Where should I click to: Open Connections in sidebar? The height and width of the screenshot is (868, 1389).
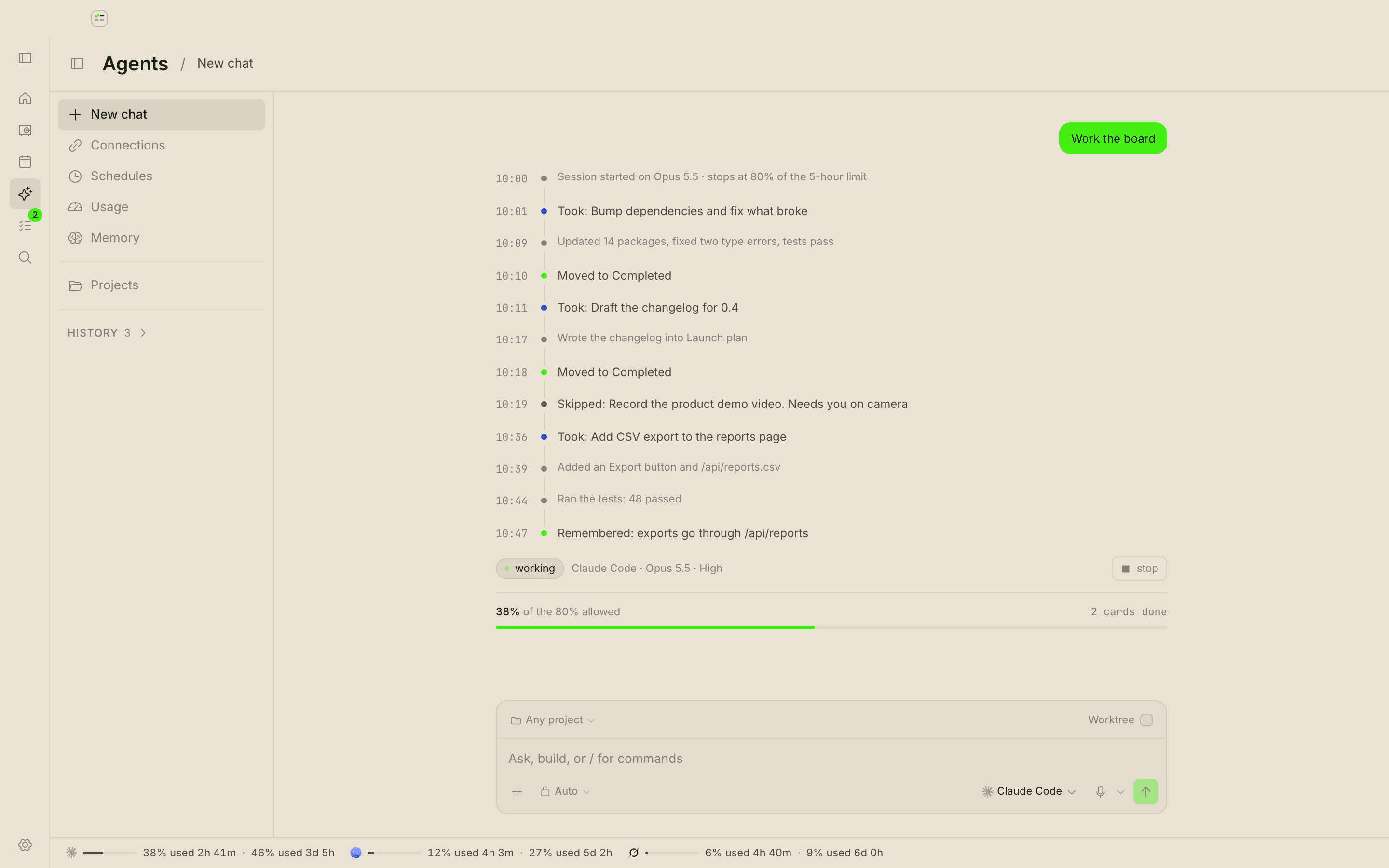[x=161, y=145]
